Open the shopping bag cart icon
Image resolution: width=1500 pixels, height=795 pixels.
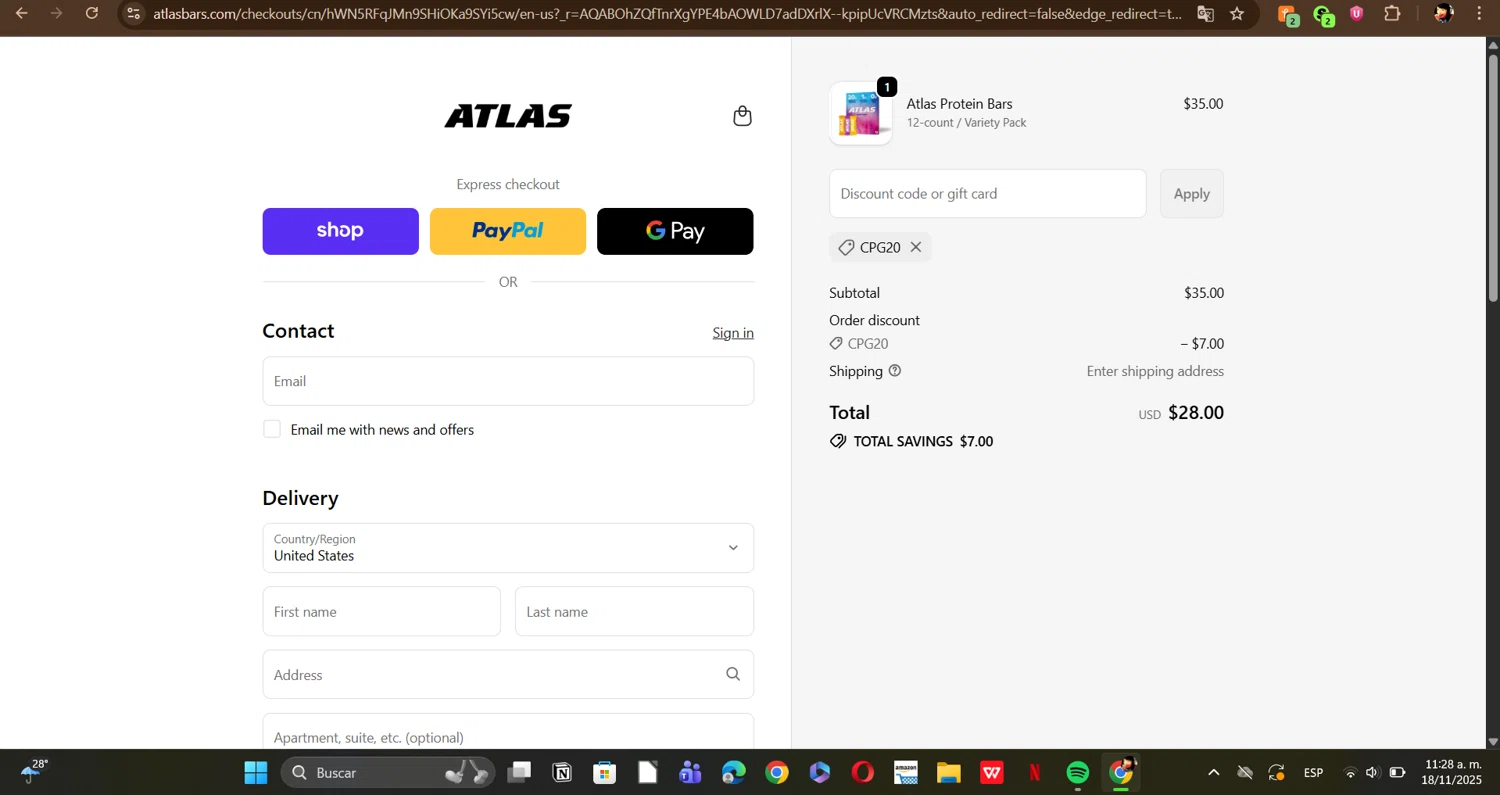tap(742, 116)
